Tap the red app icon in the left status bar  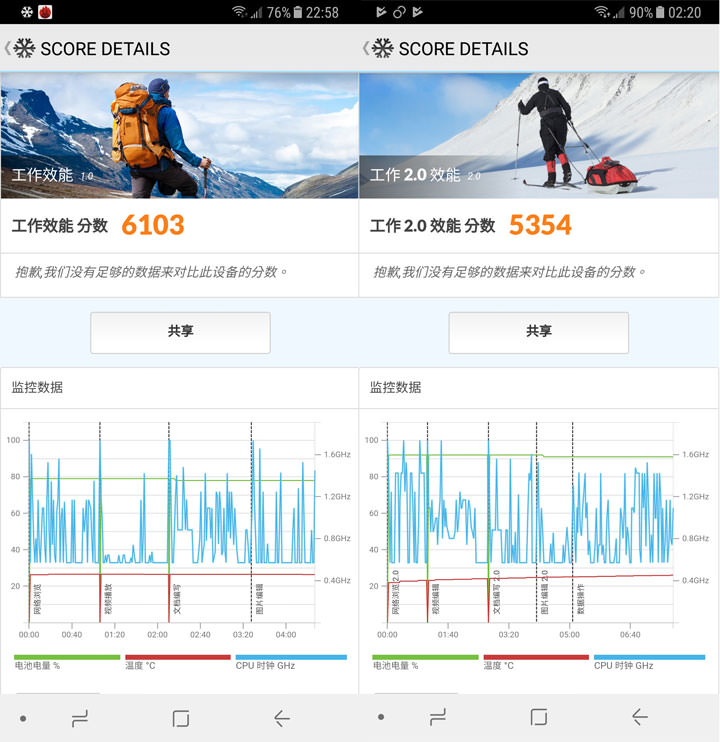45,12
